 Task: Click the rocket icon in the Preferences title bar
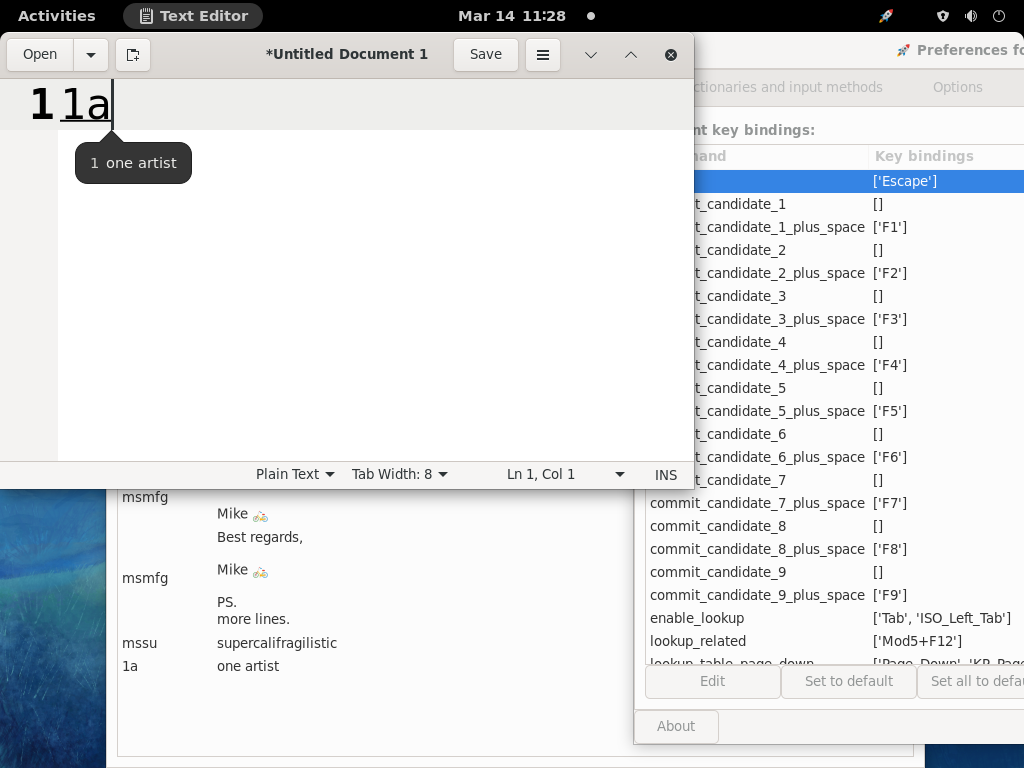coord(903,50)
